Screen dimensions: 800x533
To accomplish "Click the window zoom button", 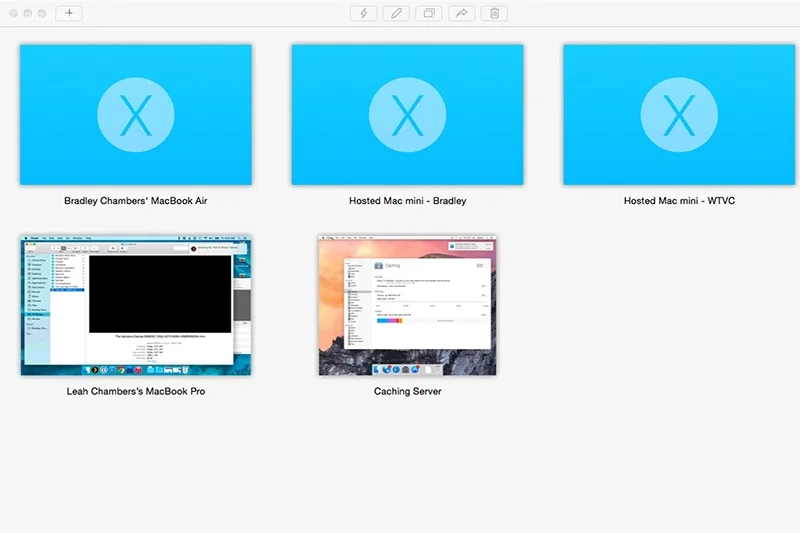I will click(x=42, y=13).
